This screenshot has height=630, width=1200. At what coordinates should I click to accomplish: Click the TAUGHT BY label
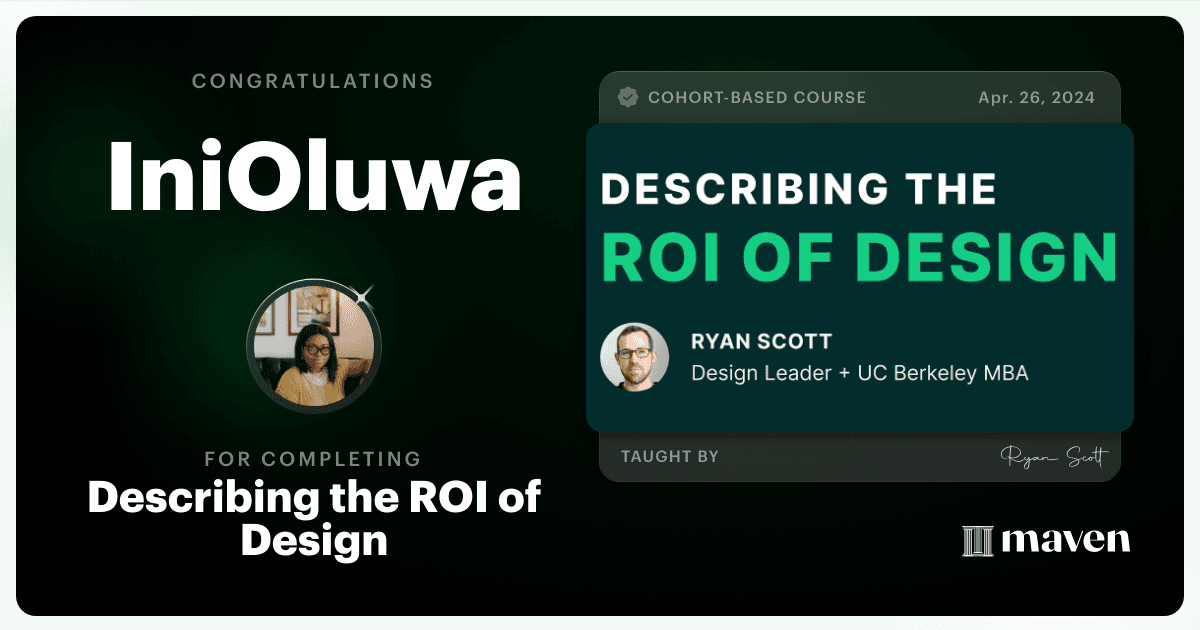(x=670, y=456)
